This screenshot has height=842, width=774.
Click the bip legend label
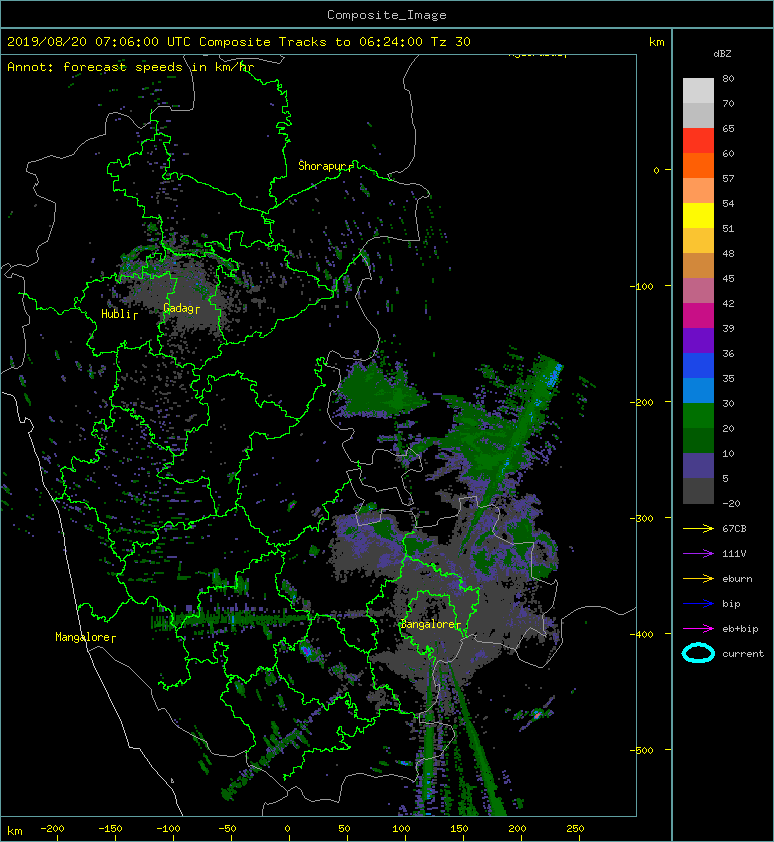click(731, 604)
